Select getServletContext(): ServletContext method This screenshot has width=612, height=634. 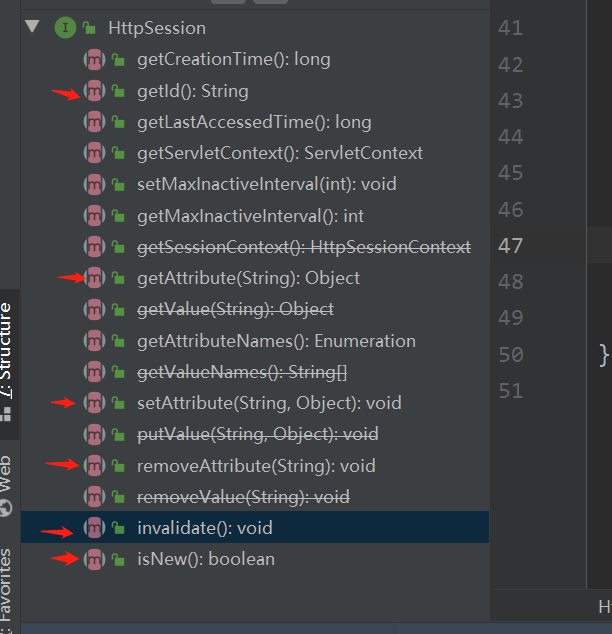pyautogui.click(x=280, y=153)
